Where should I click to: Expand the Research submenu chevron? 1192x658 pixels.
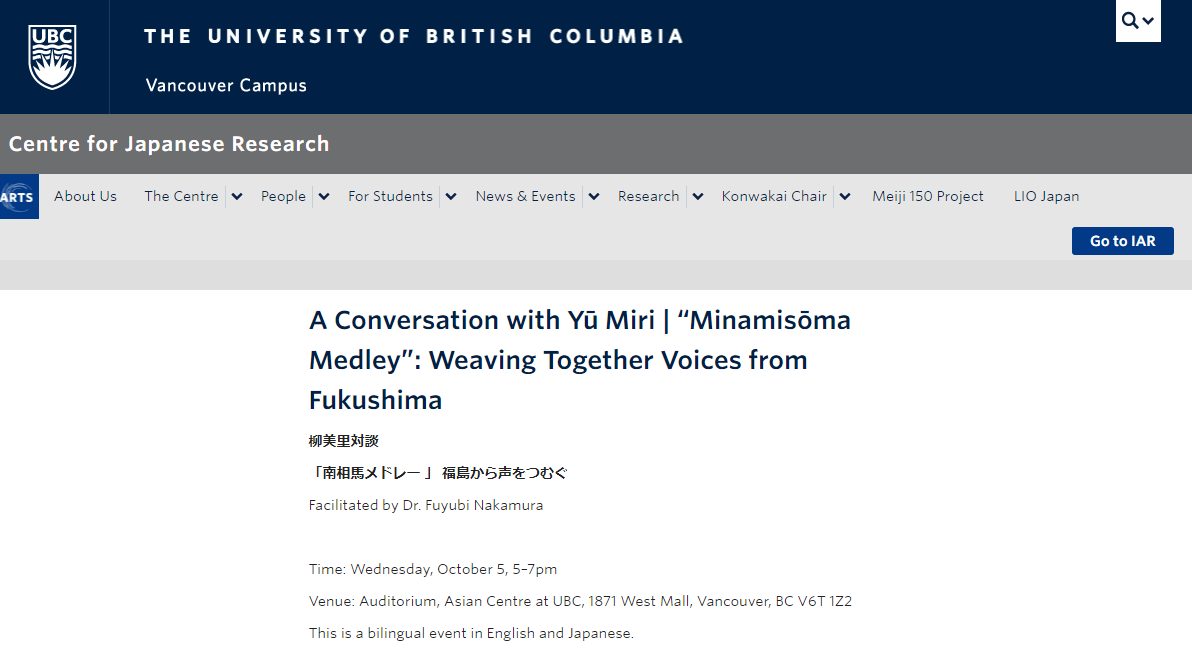pyautogui.click(x=698, y=197)
